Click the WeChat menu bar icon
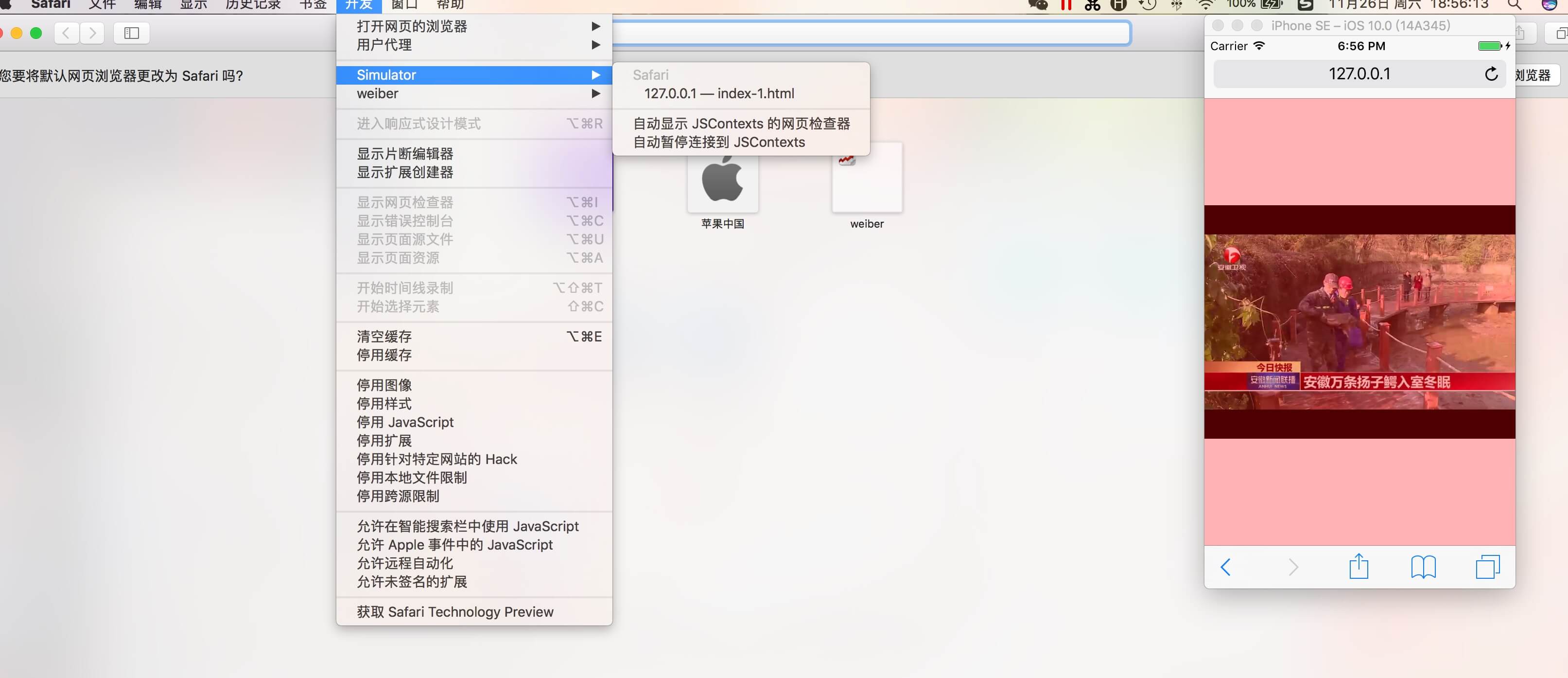This screenshot has width=1568, height=678. tap(1038, 5)
